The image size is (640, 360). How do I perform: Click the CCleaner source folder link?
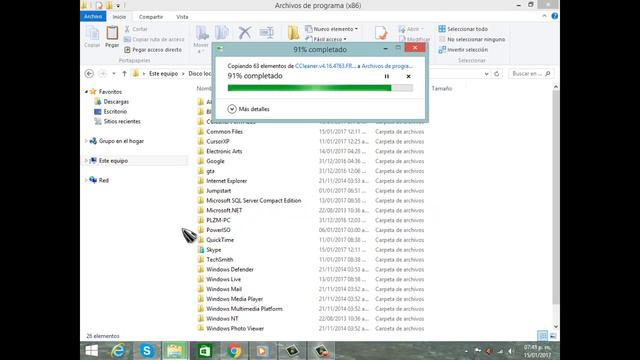tap(325, 66)
